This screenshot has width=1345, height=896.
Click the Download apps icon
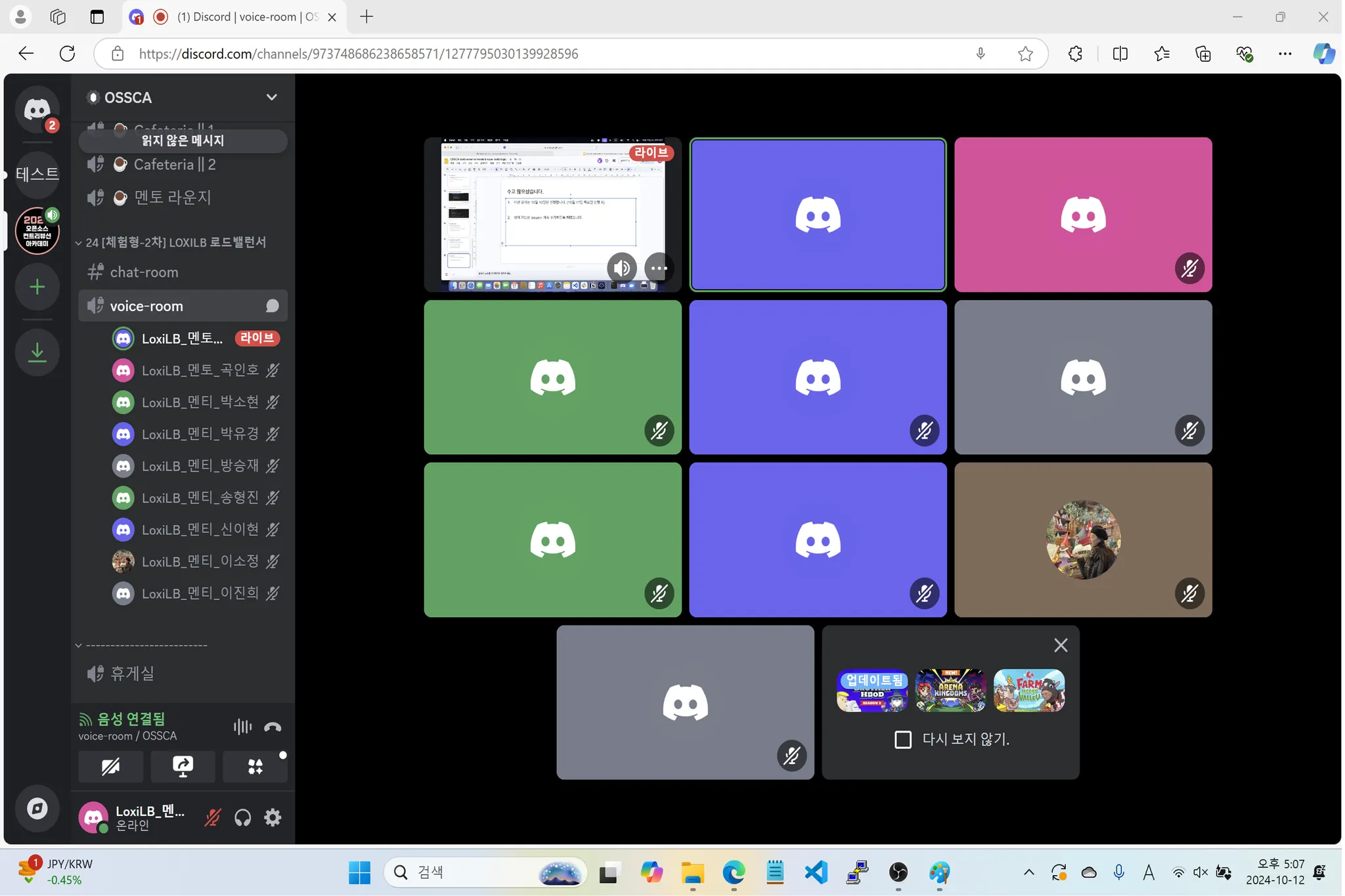pos(37,352)
